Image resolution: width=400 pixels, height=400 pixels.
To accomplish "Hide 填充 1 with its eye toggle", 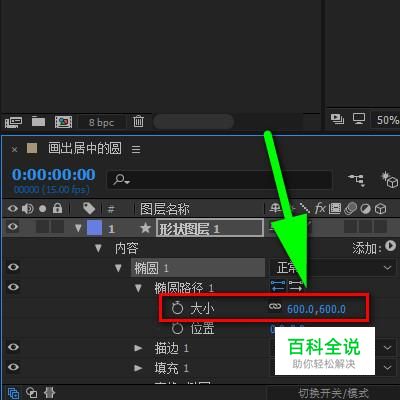I will click(x=13, y=367).
